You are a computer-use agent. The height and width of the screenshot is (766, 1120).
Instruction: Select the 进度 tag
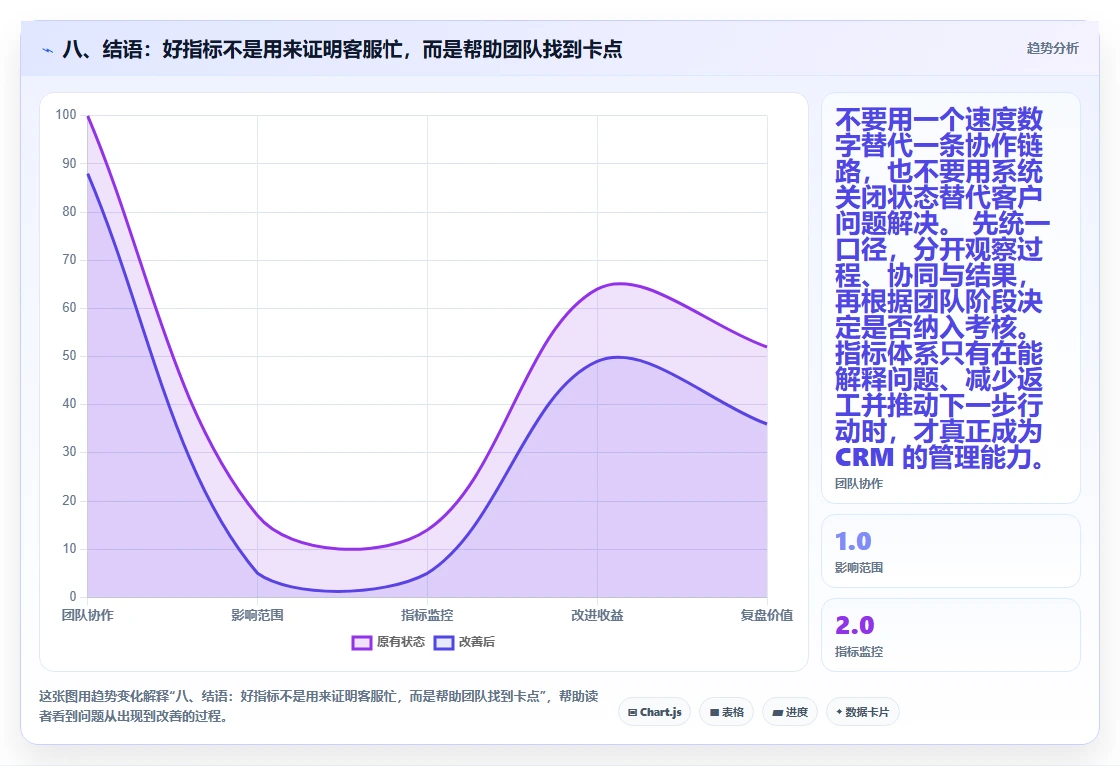point(789,712)
